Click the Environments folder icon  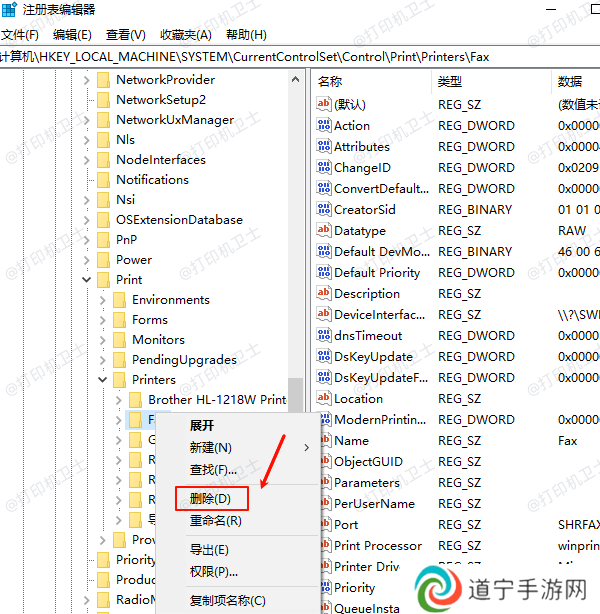119,300
